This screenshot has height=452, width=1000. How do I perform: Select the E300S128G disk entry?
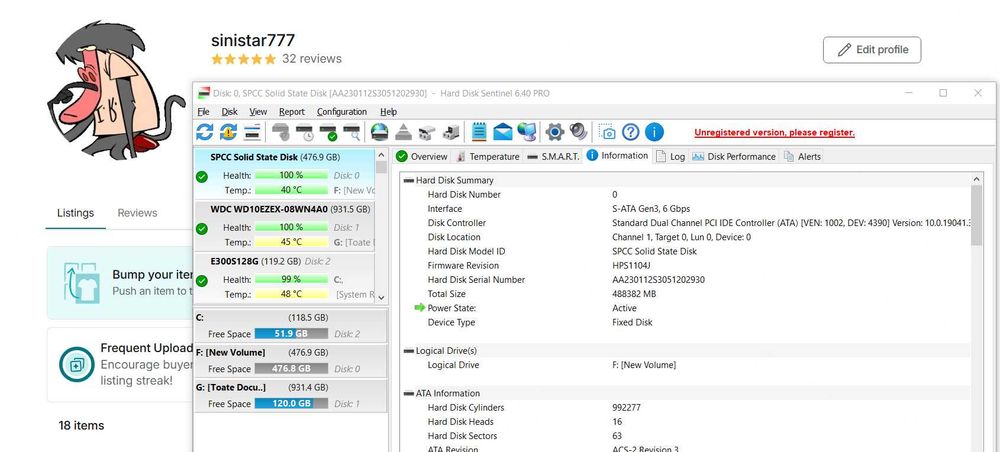[284, 279]
